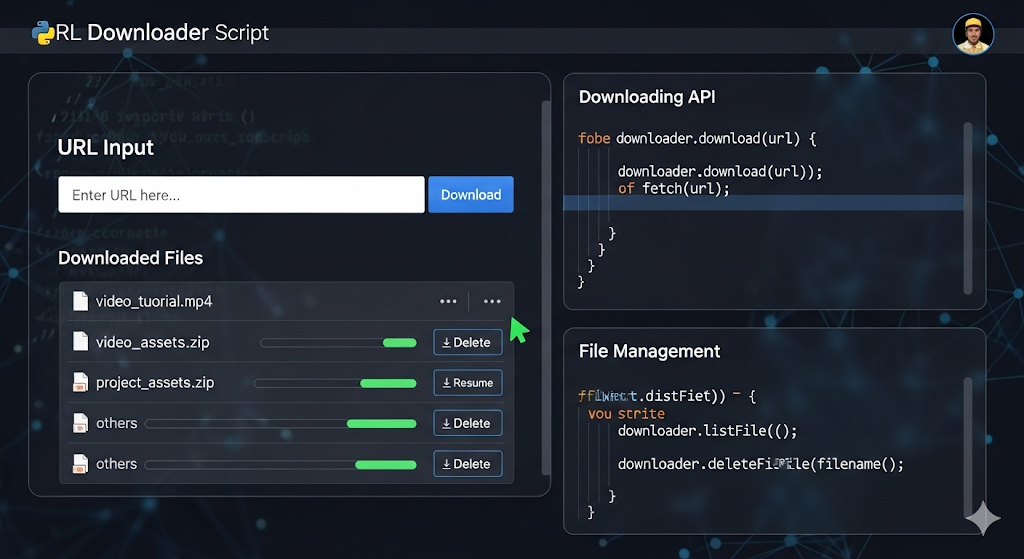Click the blue Download button

coord(471,195)
